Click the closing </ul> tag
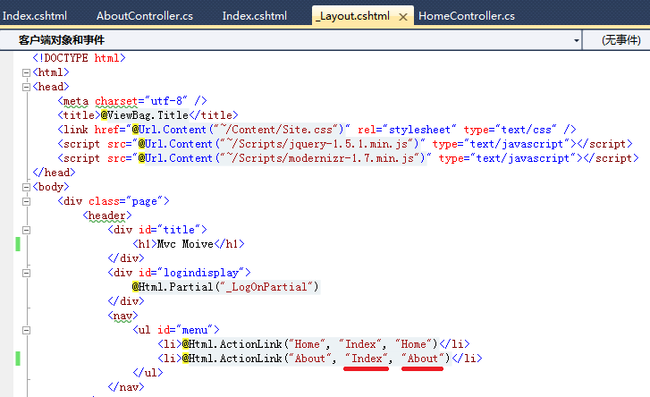The width and height of the screenshot is (650, 397). click(148, 373)
